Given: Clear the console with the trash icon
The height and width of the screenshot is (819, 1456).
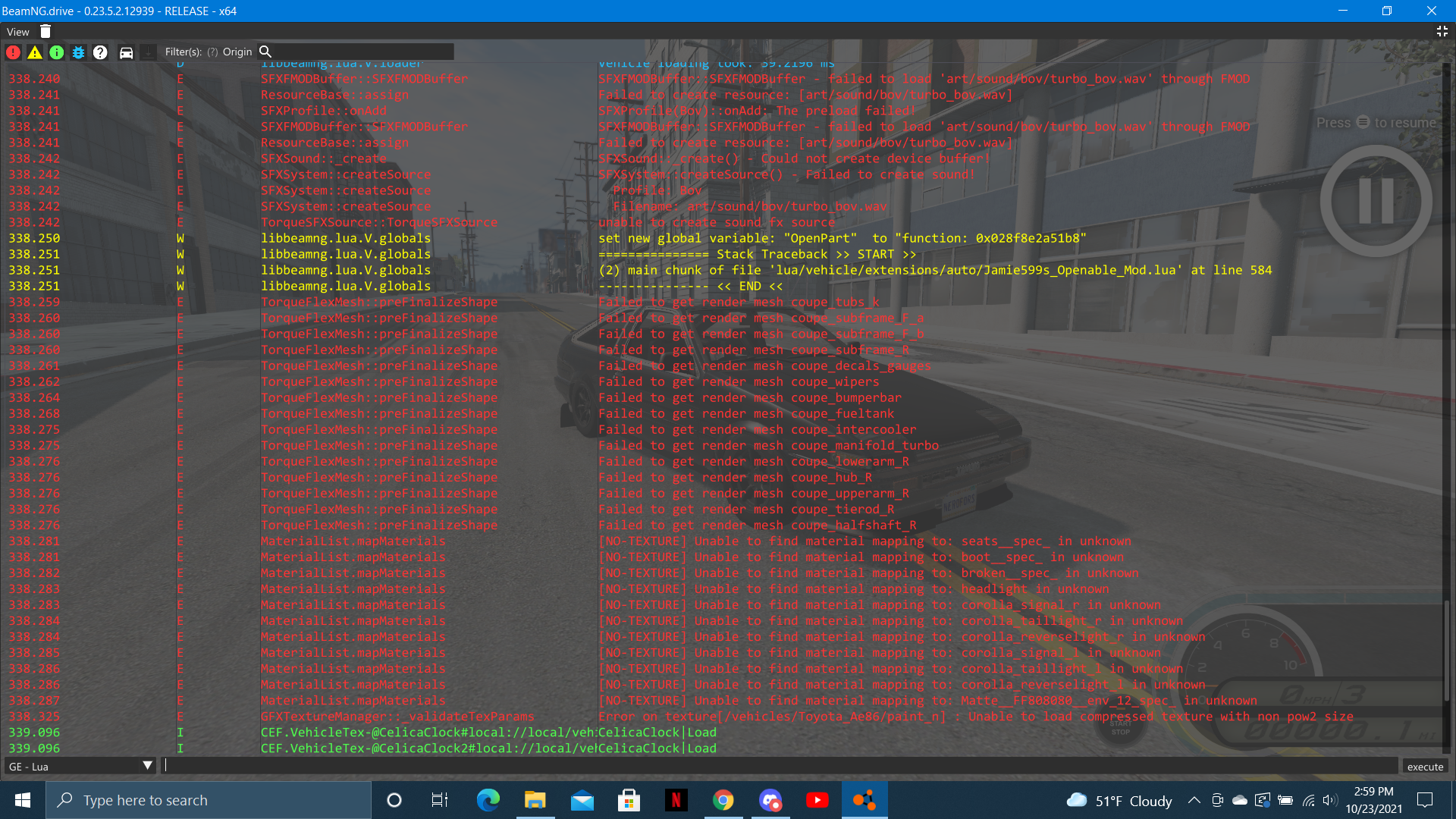Looking at the screenshot, I should pos(45,31).
